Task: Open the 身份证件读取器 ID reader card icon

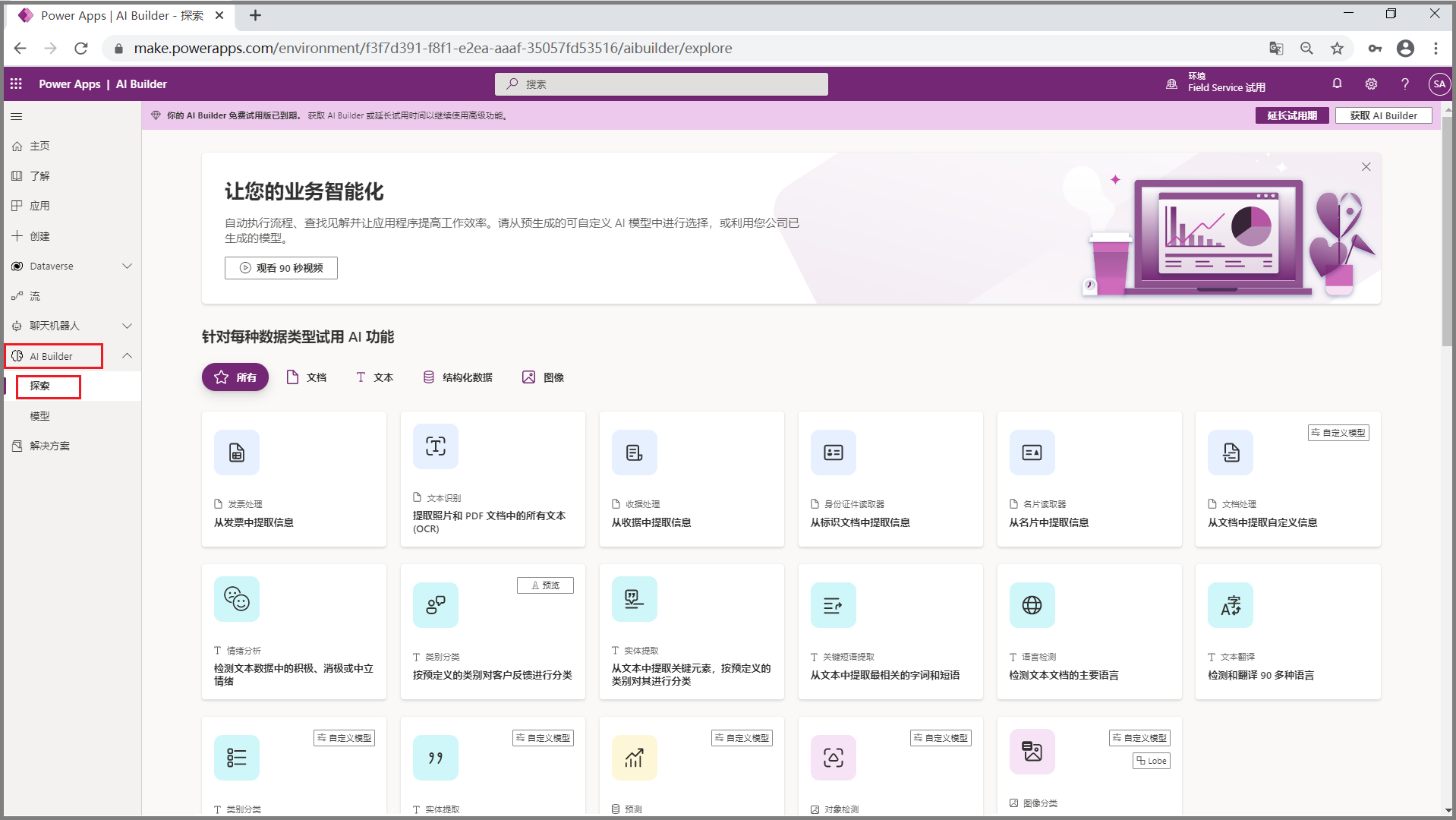Action: point(834,453)
